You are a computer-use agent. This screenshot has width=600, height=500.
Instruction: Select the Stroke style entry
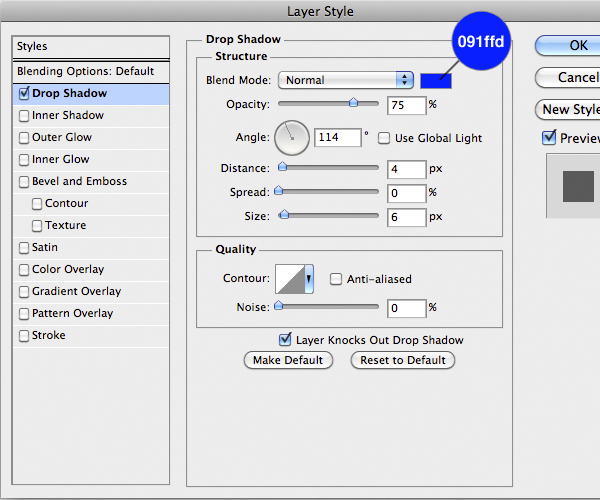[x=48, y=335]
